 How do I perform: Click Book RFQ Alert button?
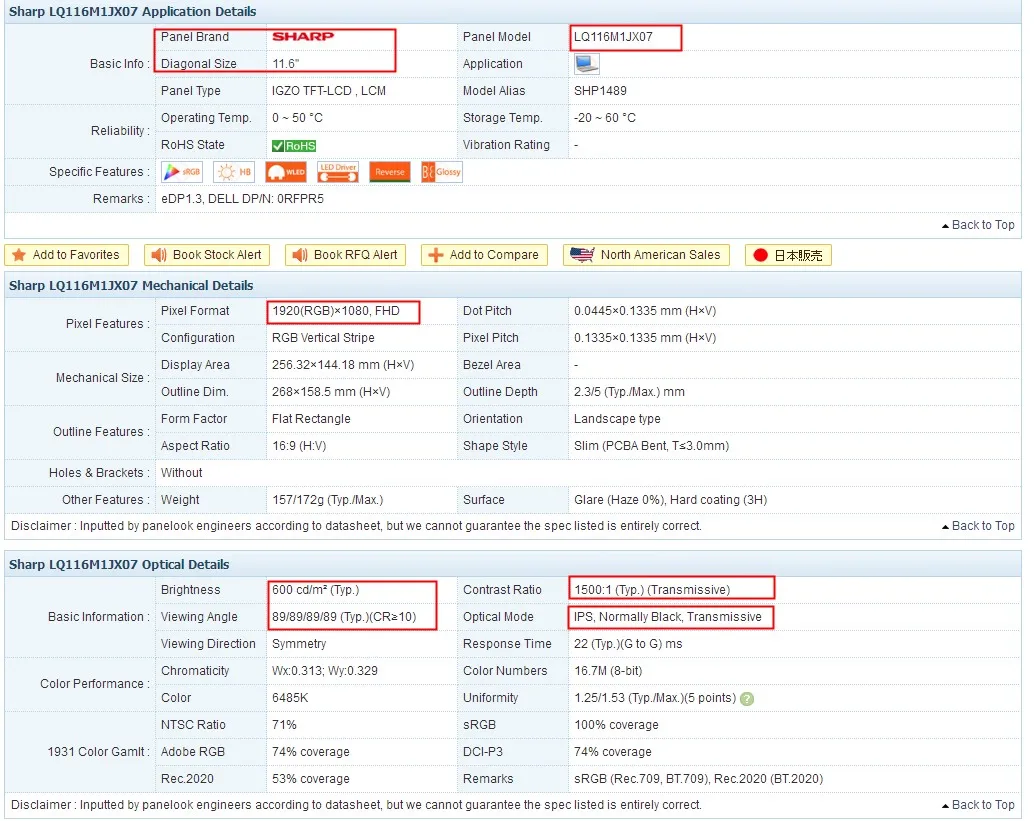click(346, 255)
